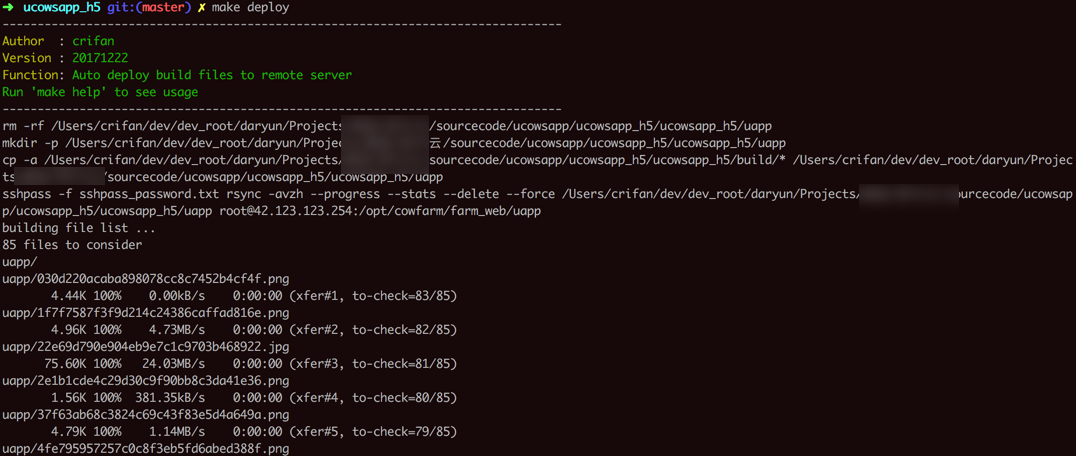Click 'Auto deploy build files to remote server' text

coord(212,75)
